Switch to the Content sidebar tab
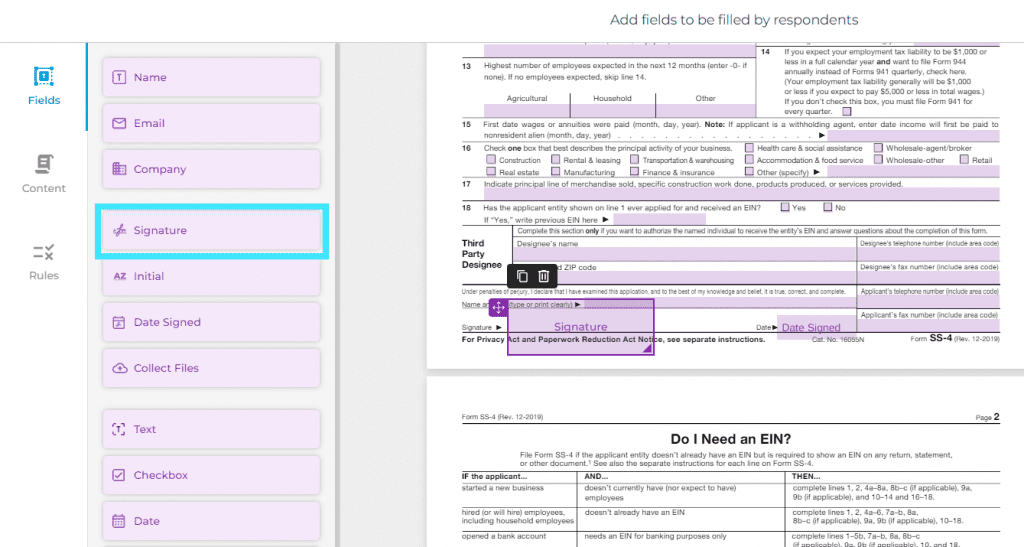Viewport: 1024px width, 547px height. tap(44, 174)
